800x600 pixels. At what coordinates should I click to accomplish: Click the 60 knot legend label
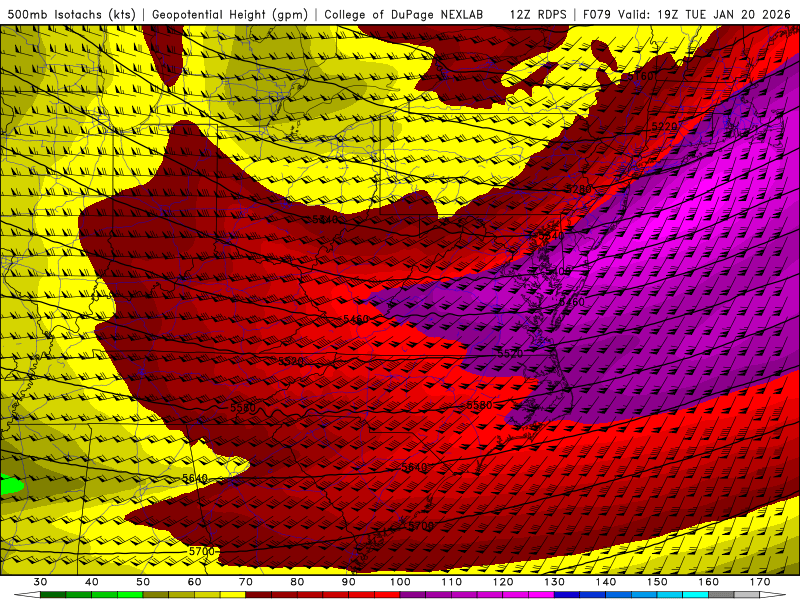tap(194, 582)
